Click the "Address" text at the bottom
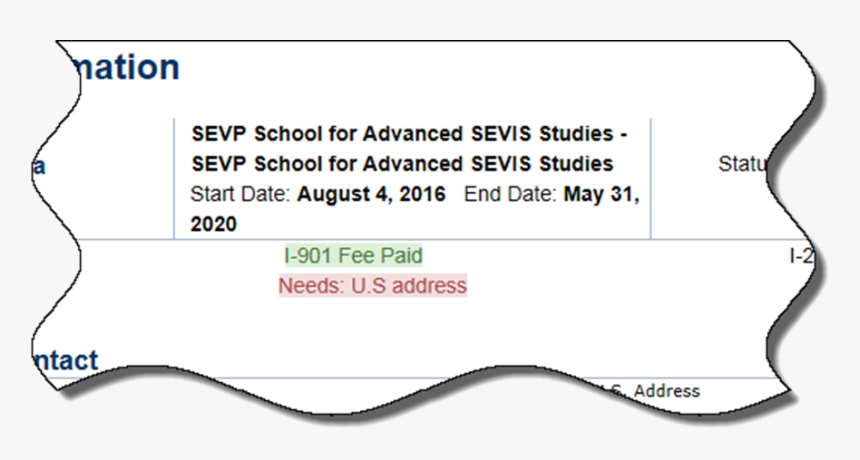The image size is (860, 460). pyautogui.click(x=667, y=391)
